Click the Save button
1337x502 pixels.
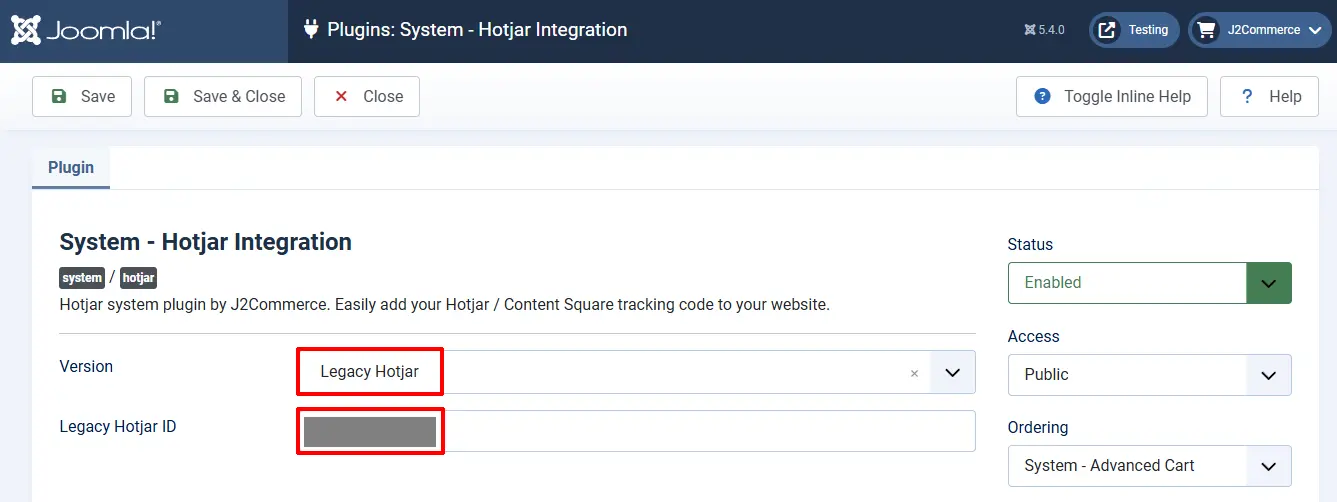pos(82,96)
